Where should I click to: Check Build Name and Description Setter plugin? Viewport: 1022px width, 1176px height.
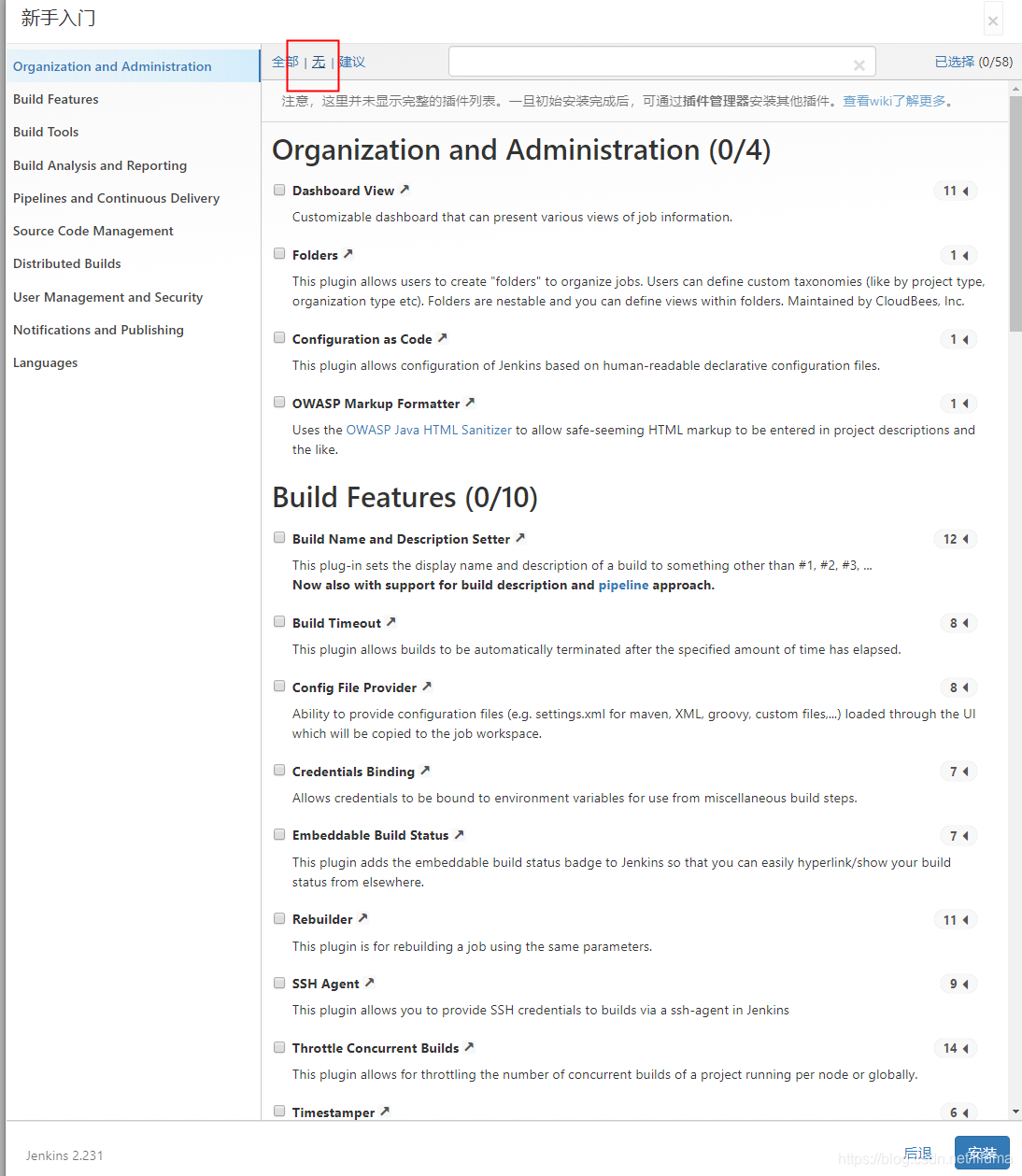pos(279,537)
